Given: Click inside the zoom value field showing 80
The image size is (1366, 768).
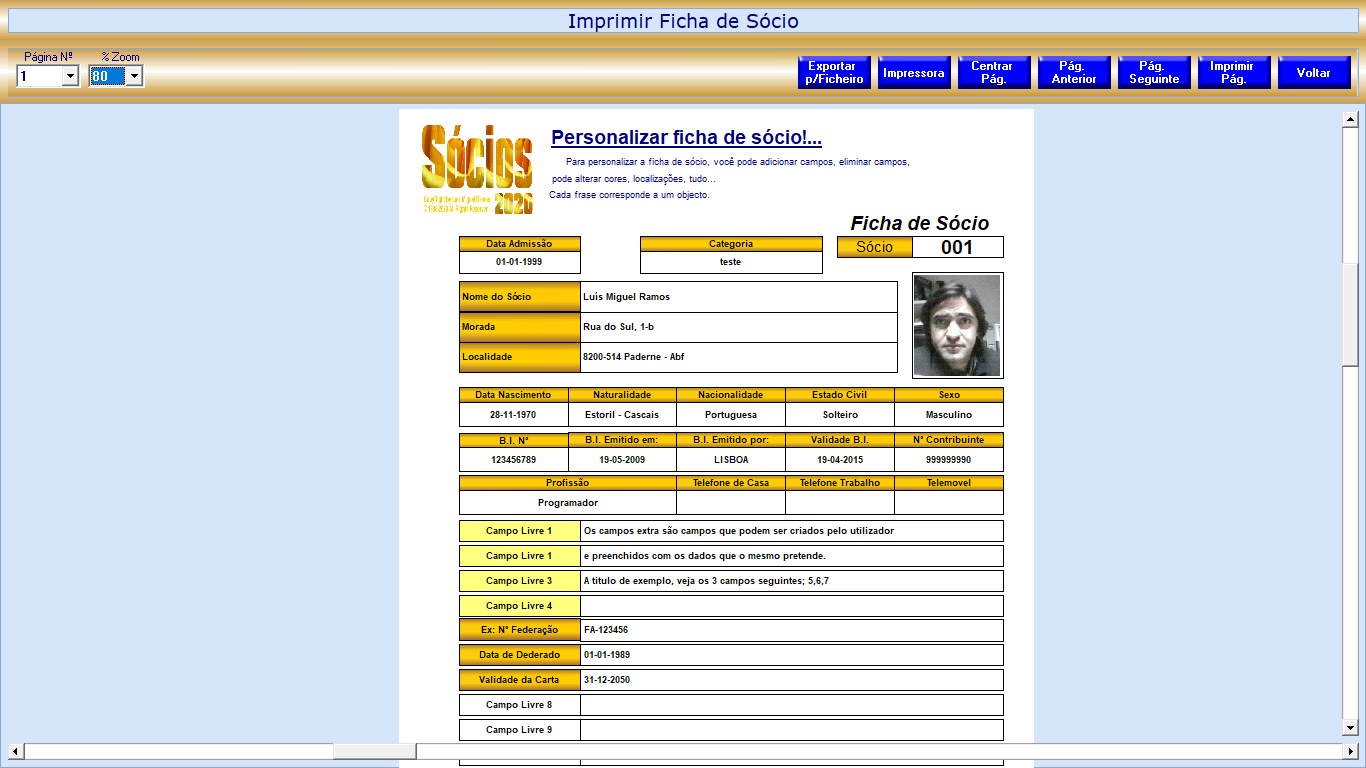Looking at the screenshot, I should coord(106,76).
